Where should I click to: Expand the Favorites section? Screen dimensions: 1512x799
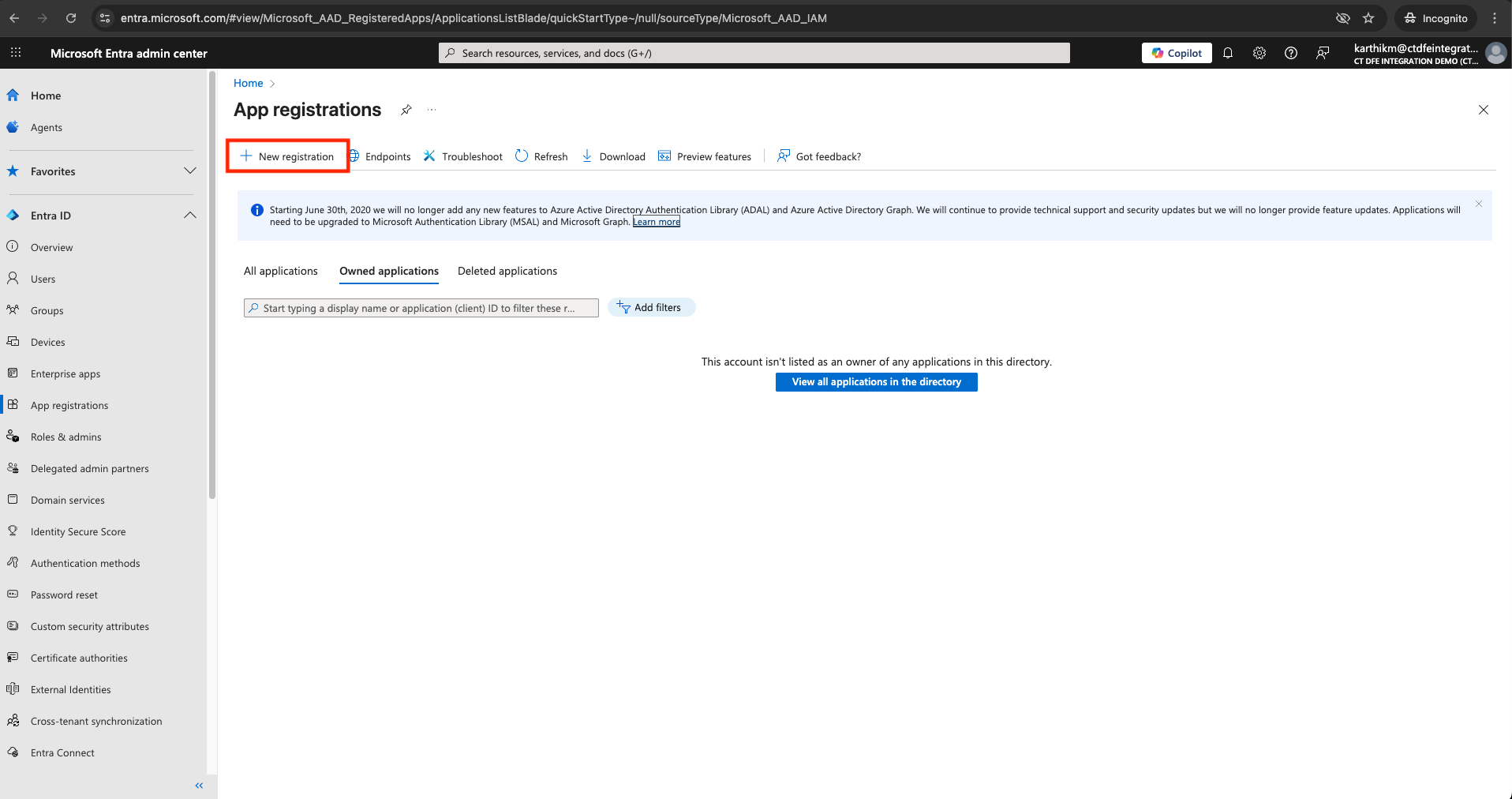(x=189, y=171)
